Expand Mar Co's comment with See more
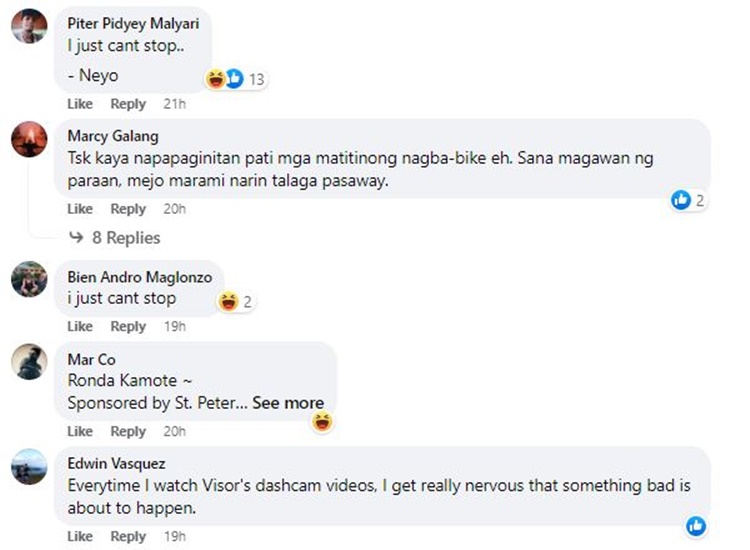750x550 pixels. (288, 403)
